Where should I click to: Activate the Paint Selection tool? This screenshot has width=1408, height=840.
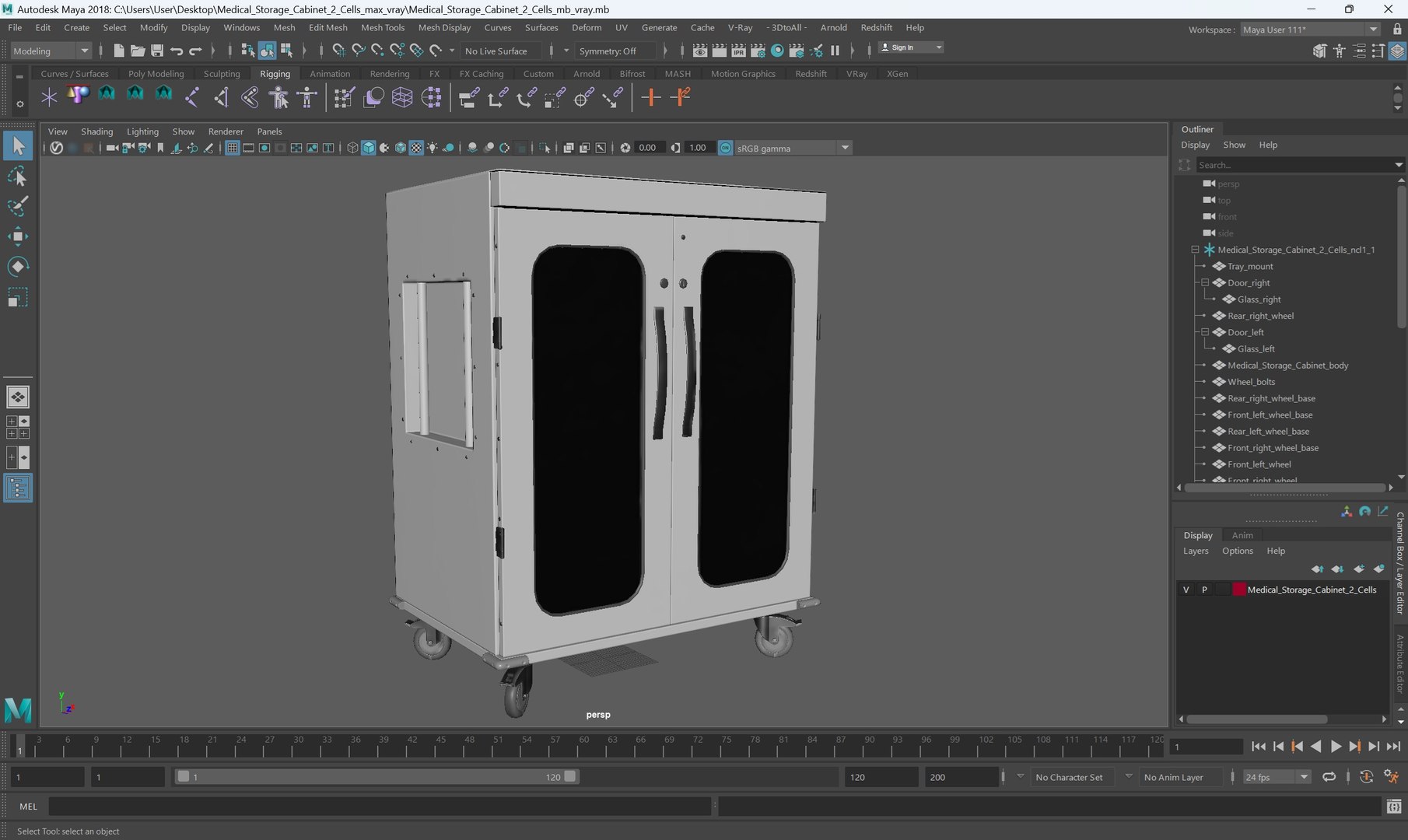(17, 206)
